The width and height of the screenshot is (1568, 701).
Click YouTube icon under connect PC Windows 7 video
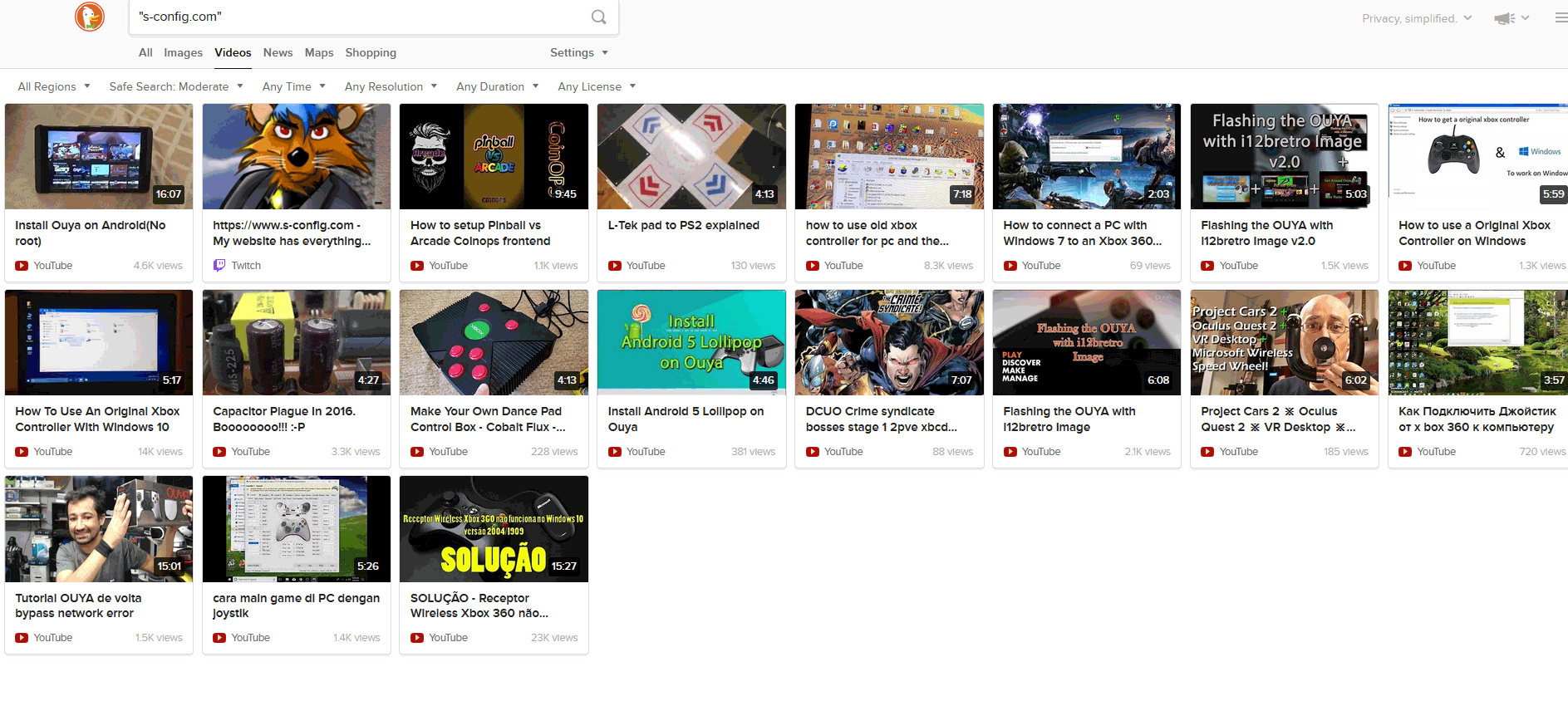tap(1010, 266)
